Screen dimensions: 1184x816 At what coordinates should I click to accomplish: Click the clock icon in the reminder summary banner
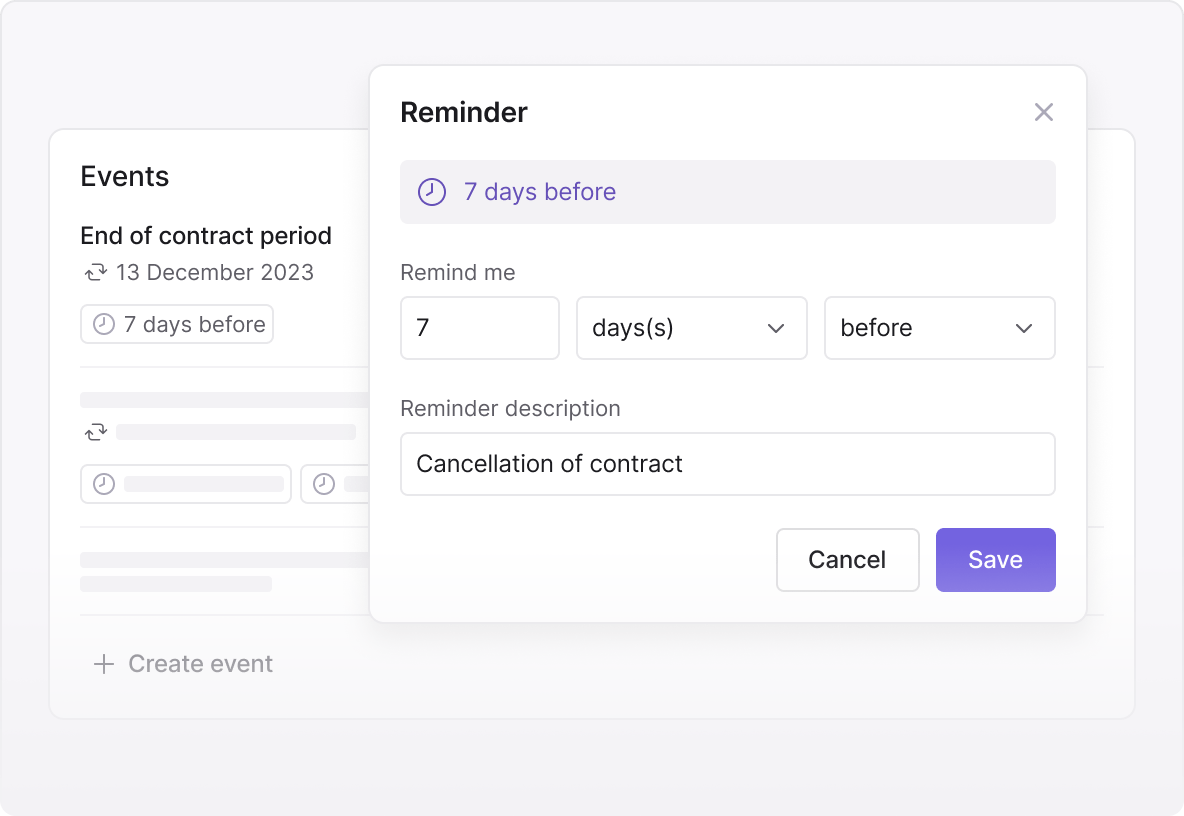point(431,192)
